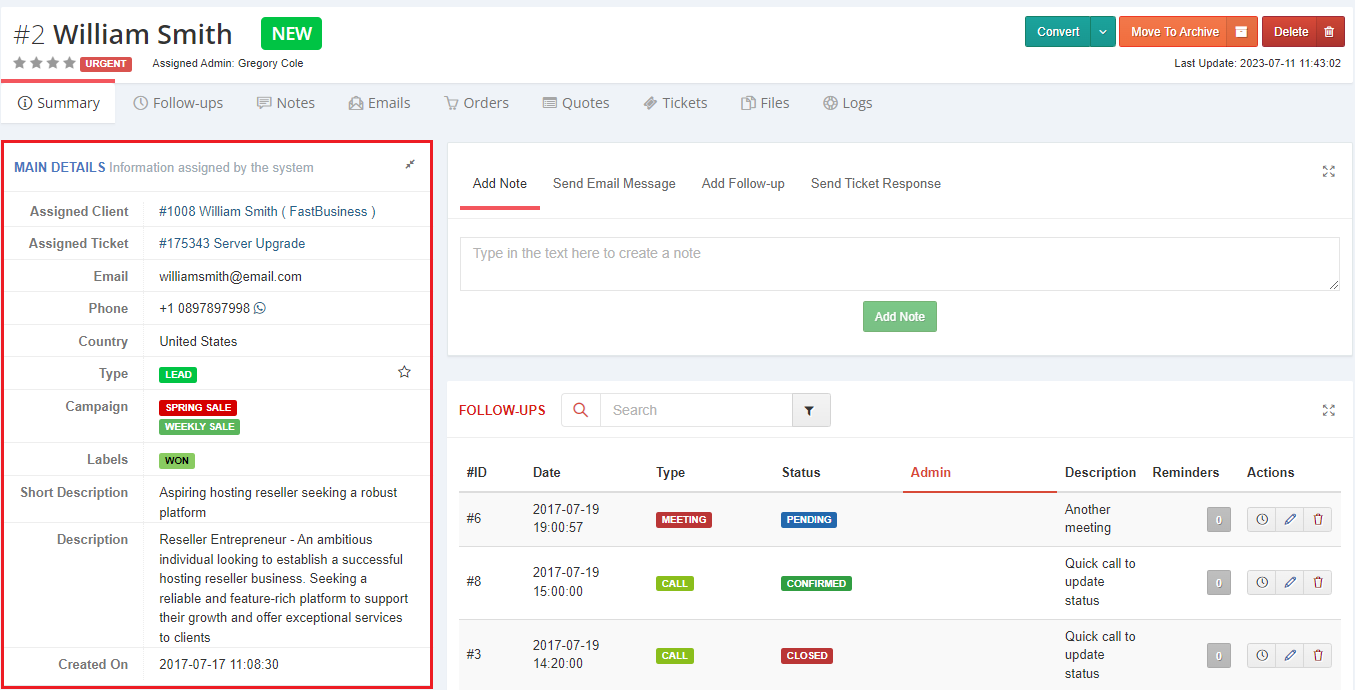Click the WhatsApp icon beside phone number

click(x=260, y=308)
